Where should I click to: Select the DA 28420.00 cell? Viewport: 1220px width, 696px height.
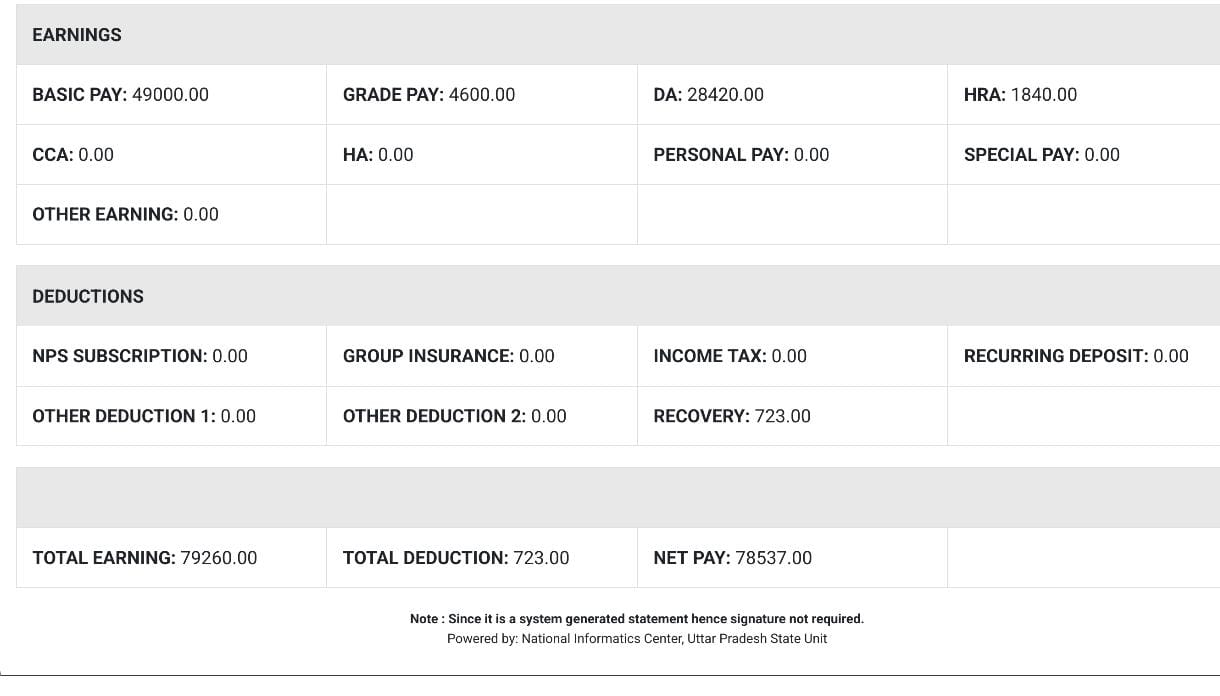(x=708, y=95)
